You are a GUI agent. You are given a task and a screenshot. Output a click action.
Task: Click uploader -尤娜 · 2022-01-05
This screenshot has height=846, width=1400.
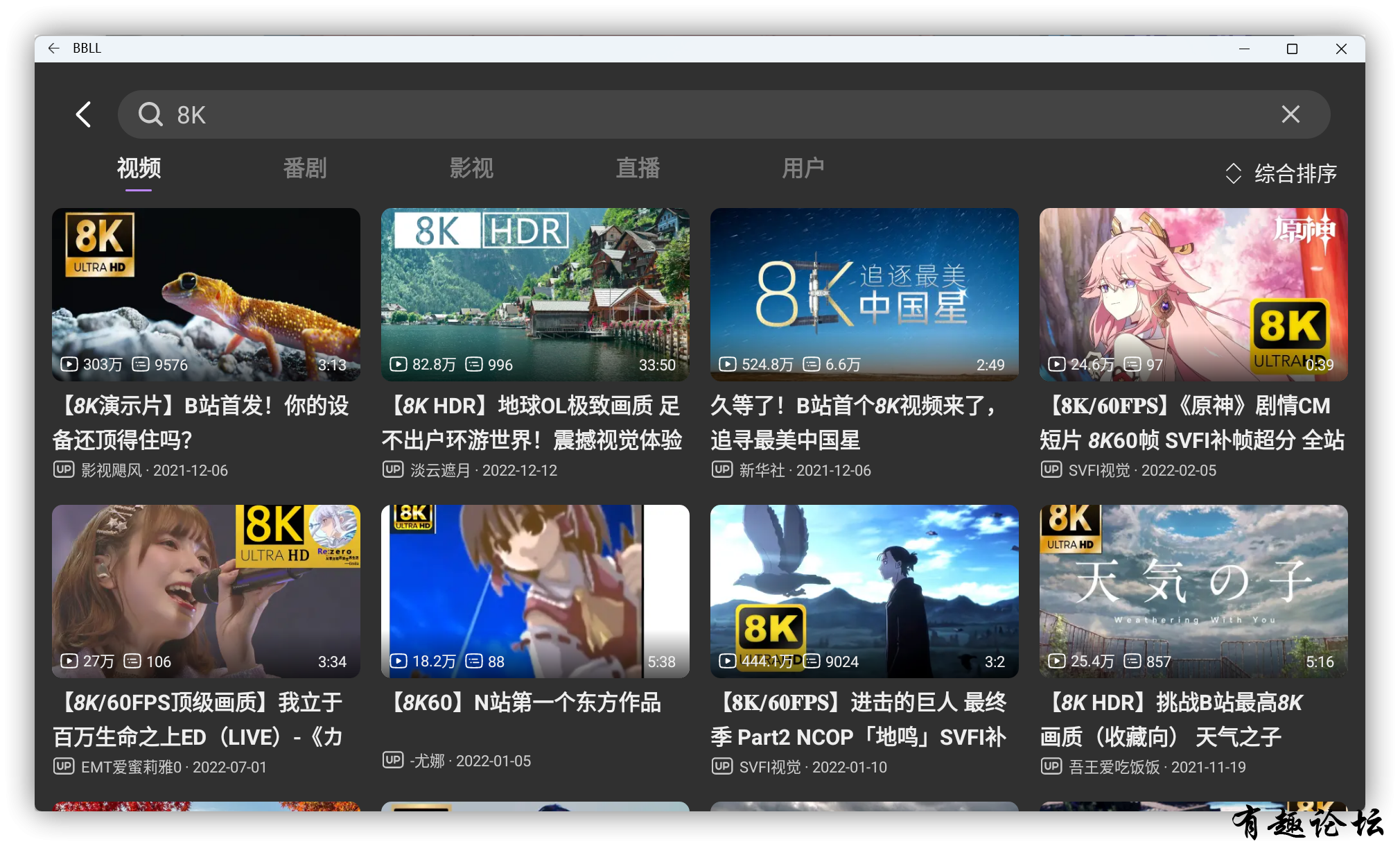[471, 761]
